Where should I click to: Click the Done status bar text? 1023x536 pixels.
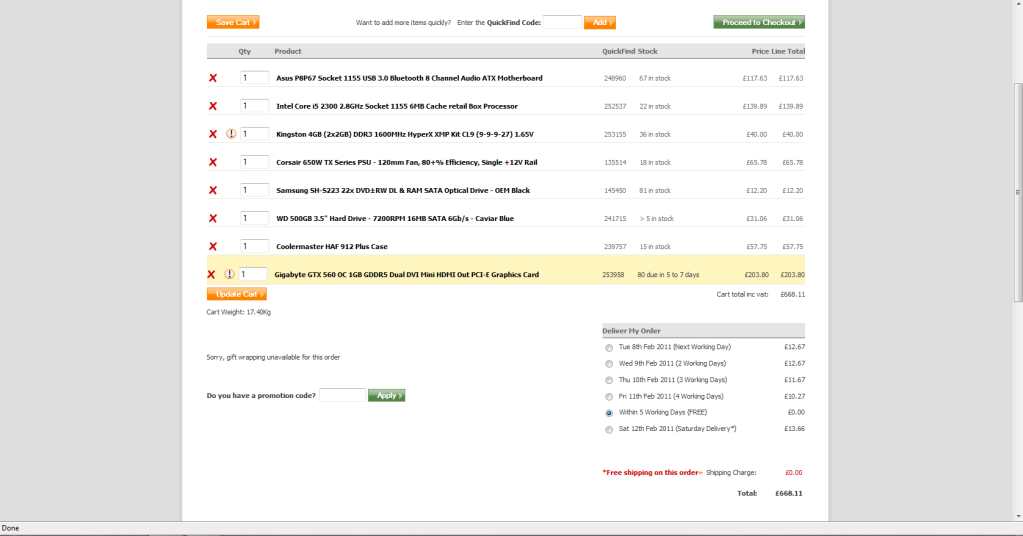pyautogui.click(x=10, y=528)
